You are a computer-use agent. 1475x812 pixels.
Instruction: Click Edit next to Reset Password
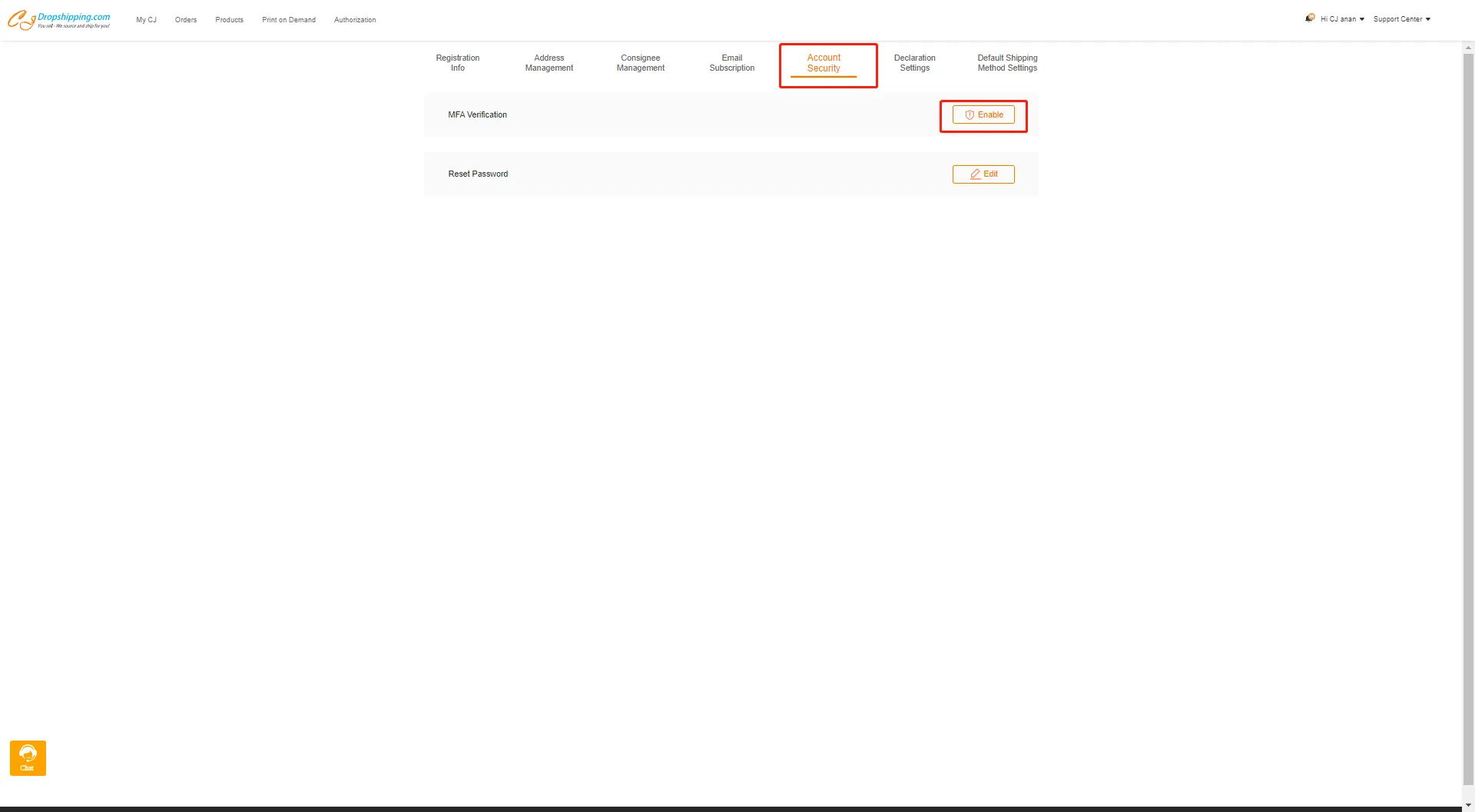pyautogui.click(x=983, y=174)
